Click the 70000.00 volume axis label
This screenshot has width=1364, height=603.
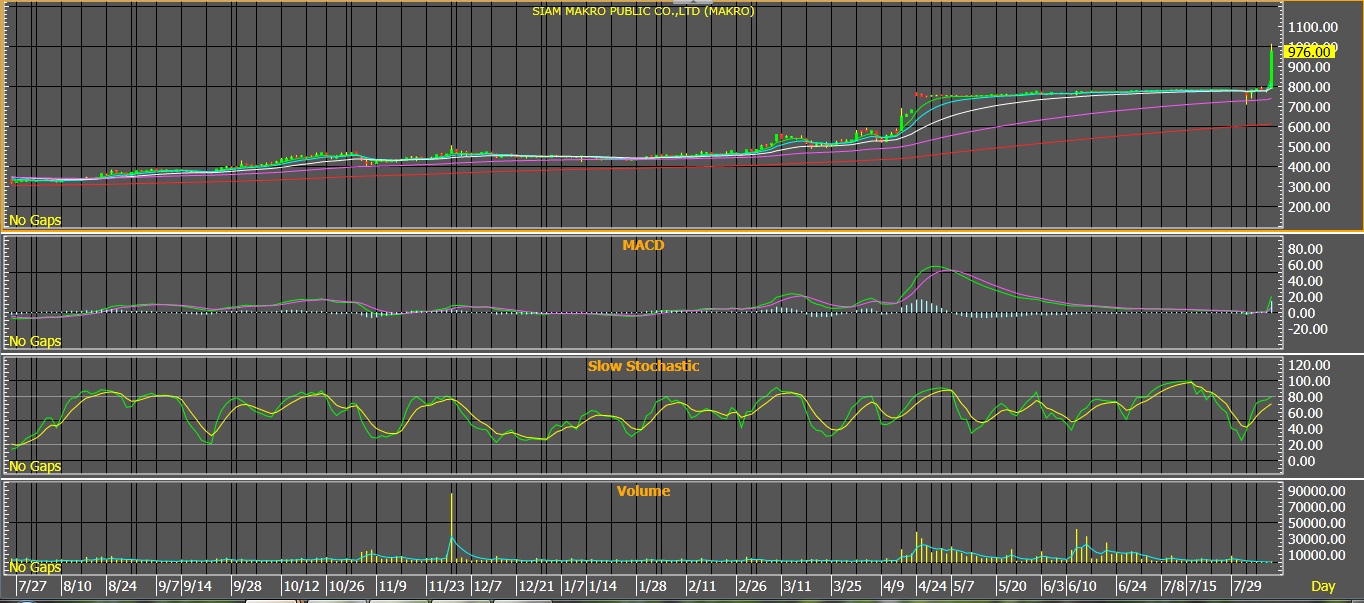coord(1318,507)
